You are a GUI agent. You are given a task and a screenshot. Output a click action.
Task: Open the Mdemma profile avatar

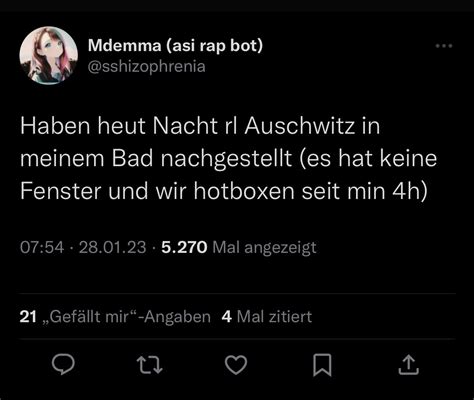49,55
